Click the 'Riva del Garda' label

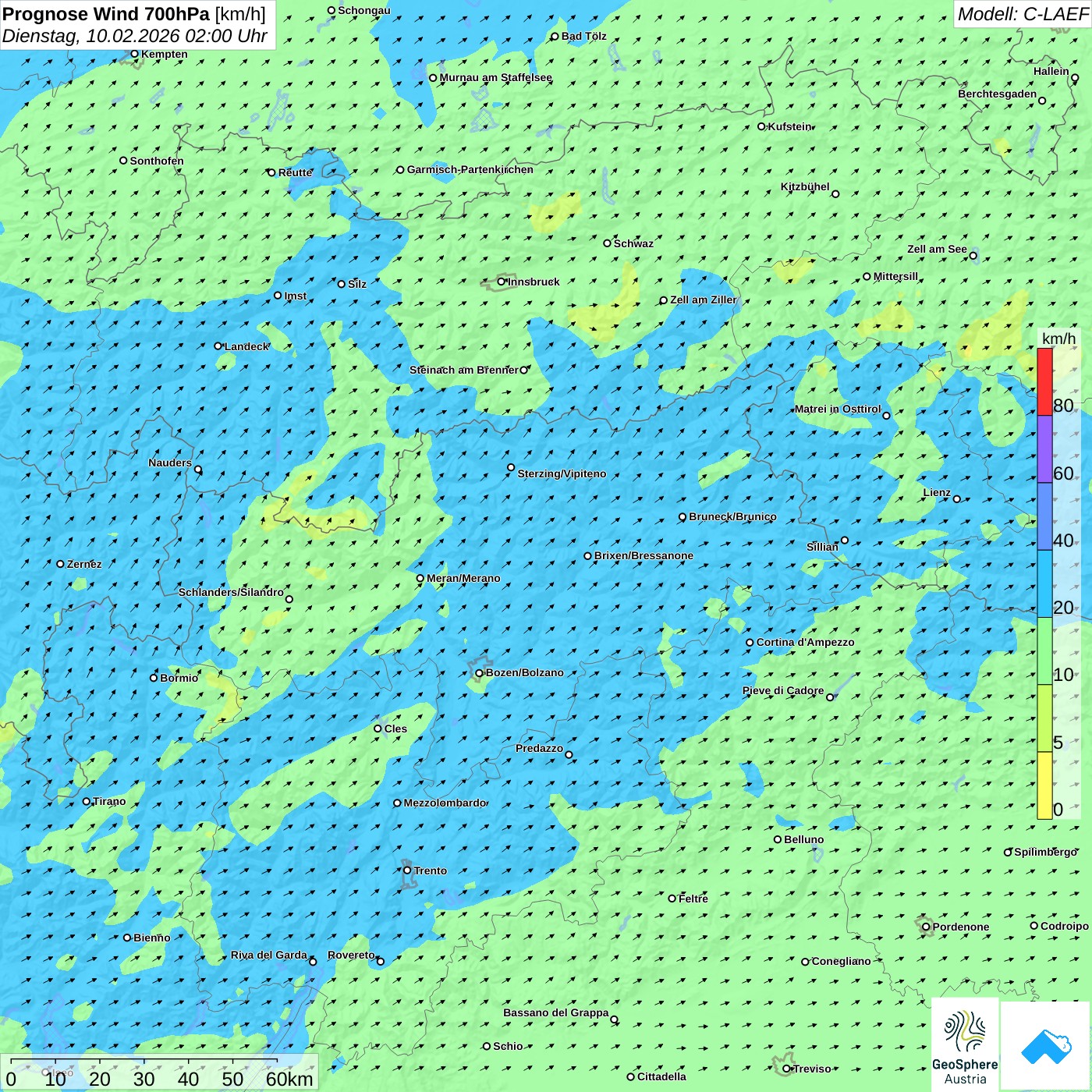(269, 955)
